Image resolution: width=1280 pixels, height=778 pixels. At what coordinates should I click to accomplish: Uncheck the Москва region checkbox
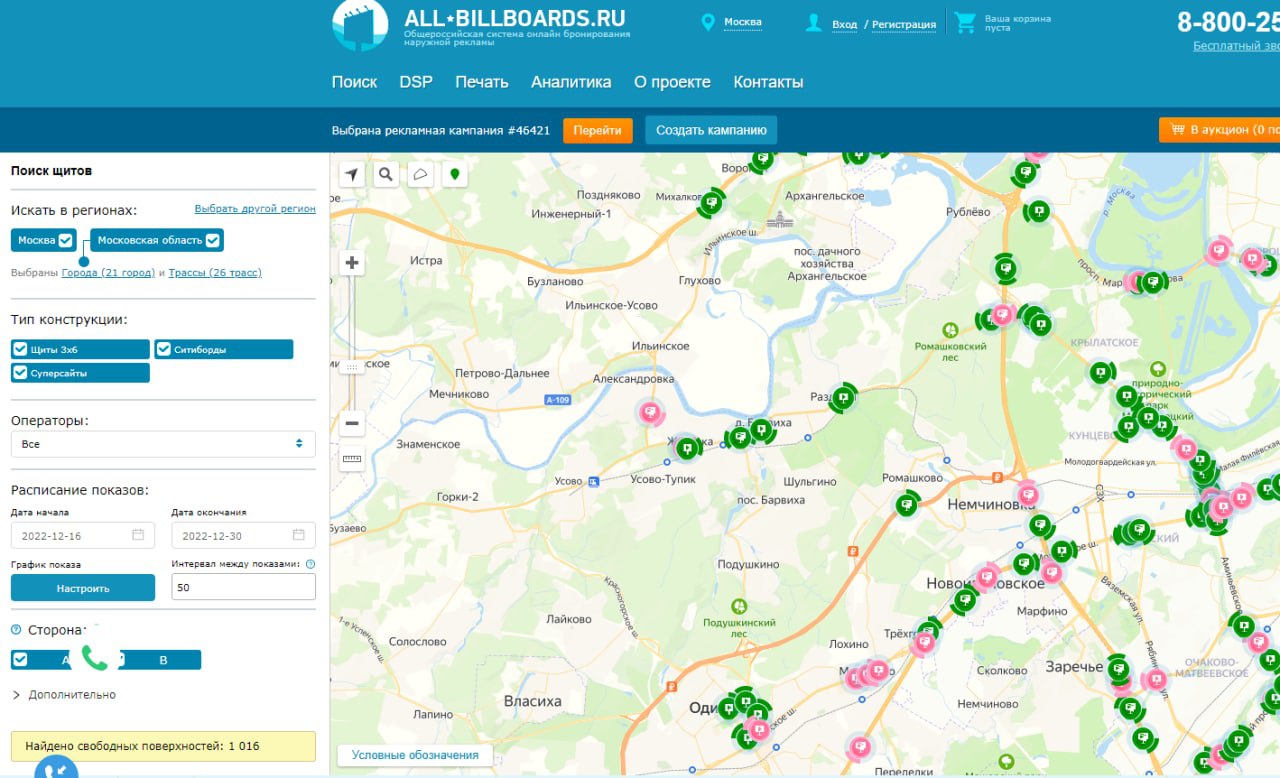pyautogui.click(x=65, y=240)
